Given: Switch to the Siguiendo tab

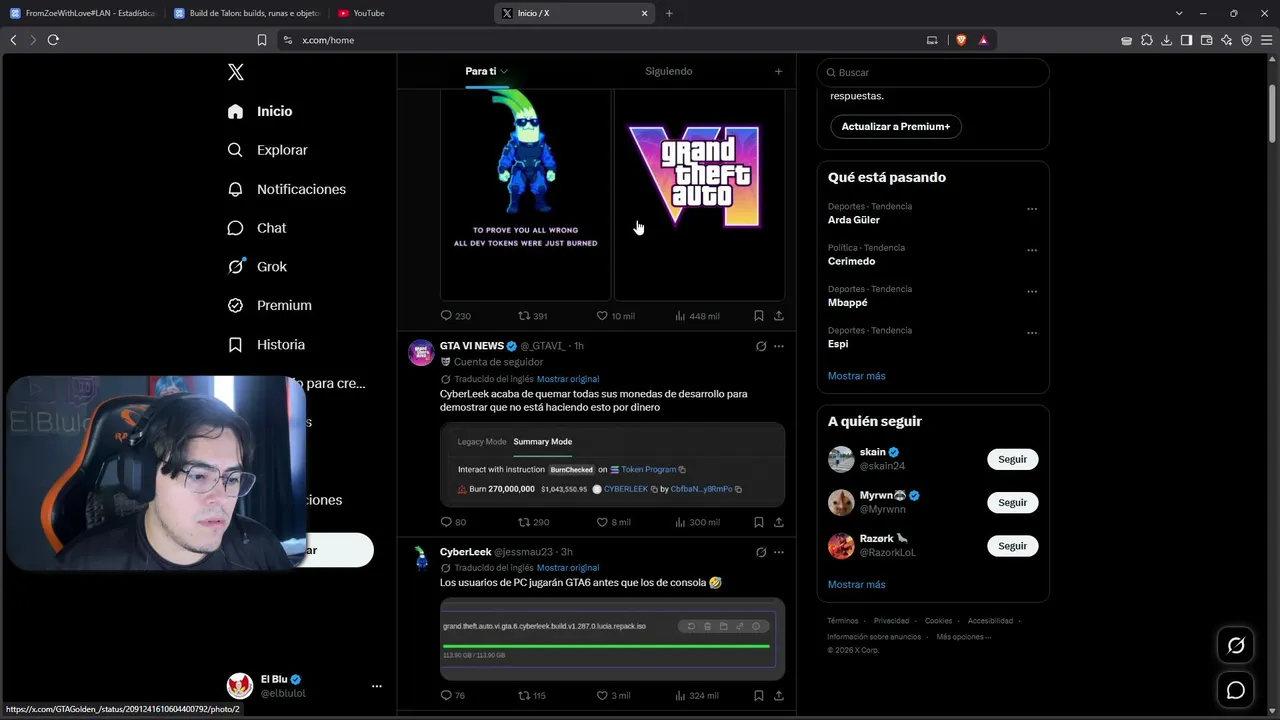Looking at the screenshot, I should (669, 71).
